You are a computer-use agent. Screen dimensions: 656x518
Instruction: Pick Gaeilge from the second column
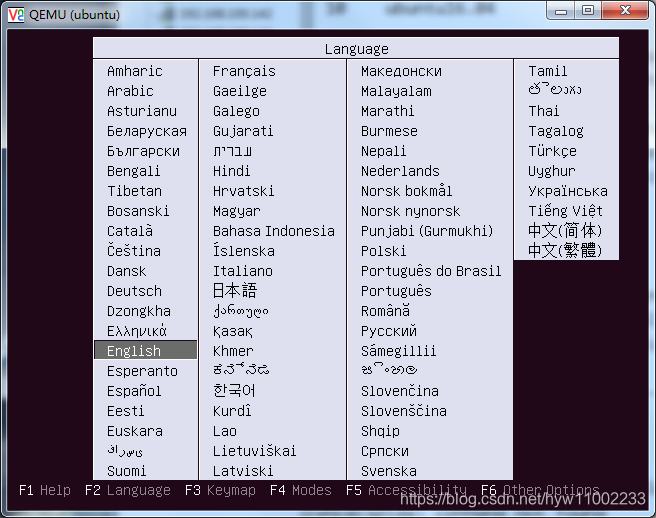click(x=240, y=91)
